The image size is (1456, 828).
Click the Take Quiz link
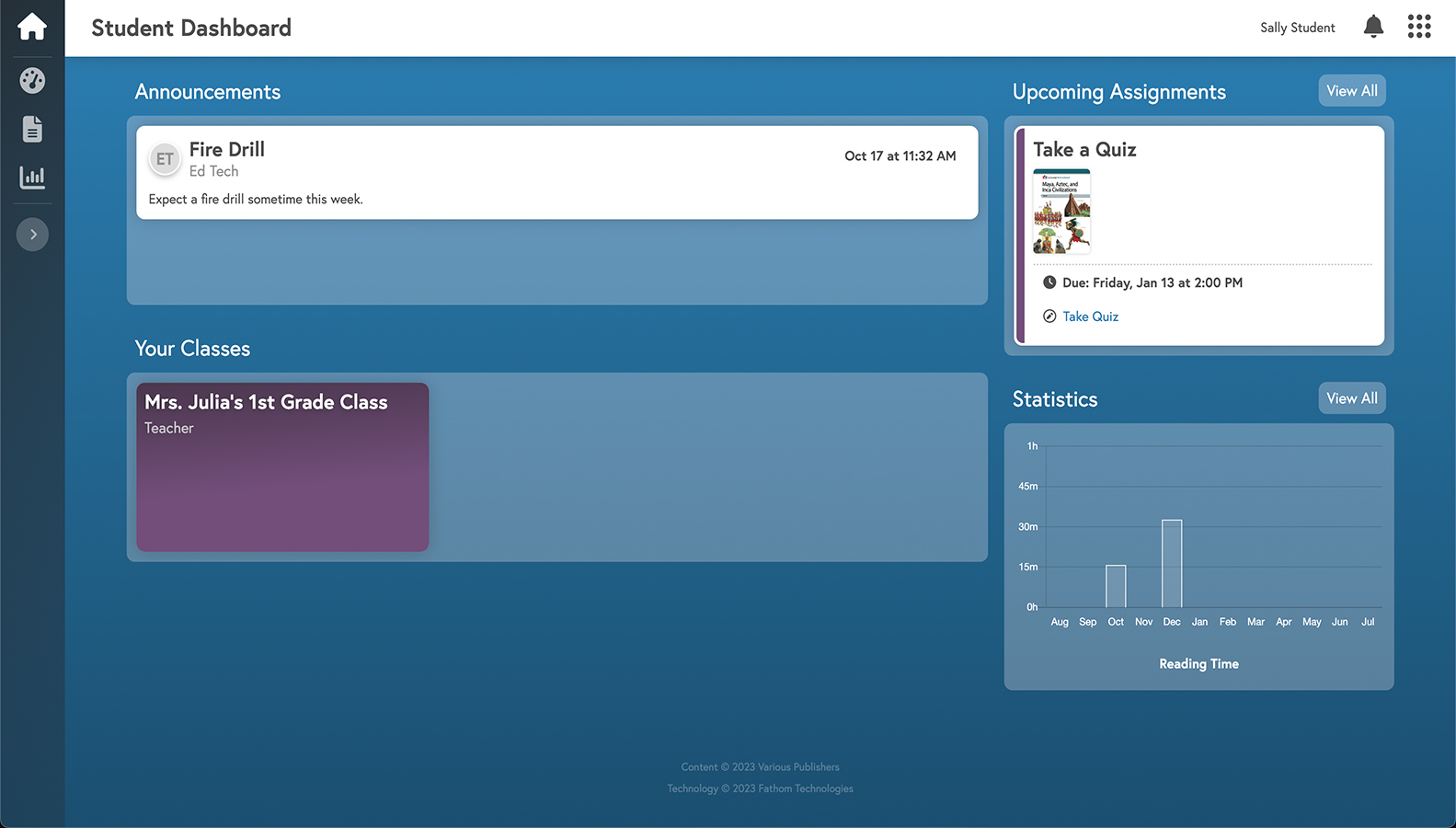click(1090, 316)
